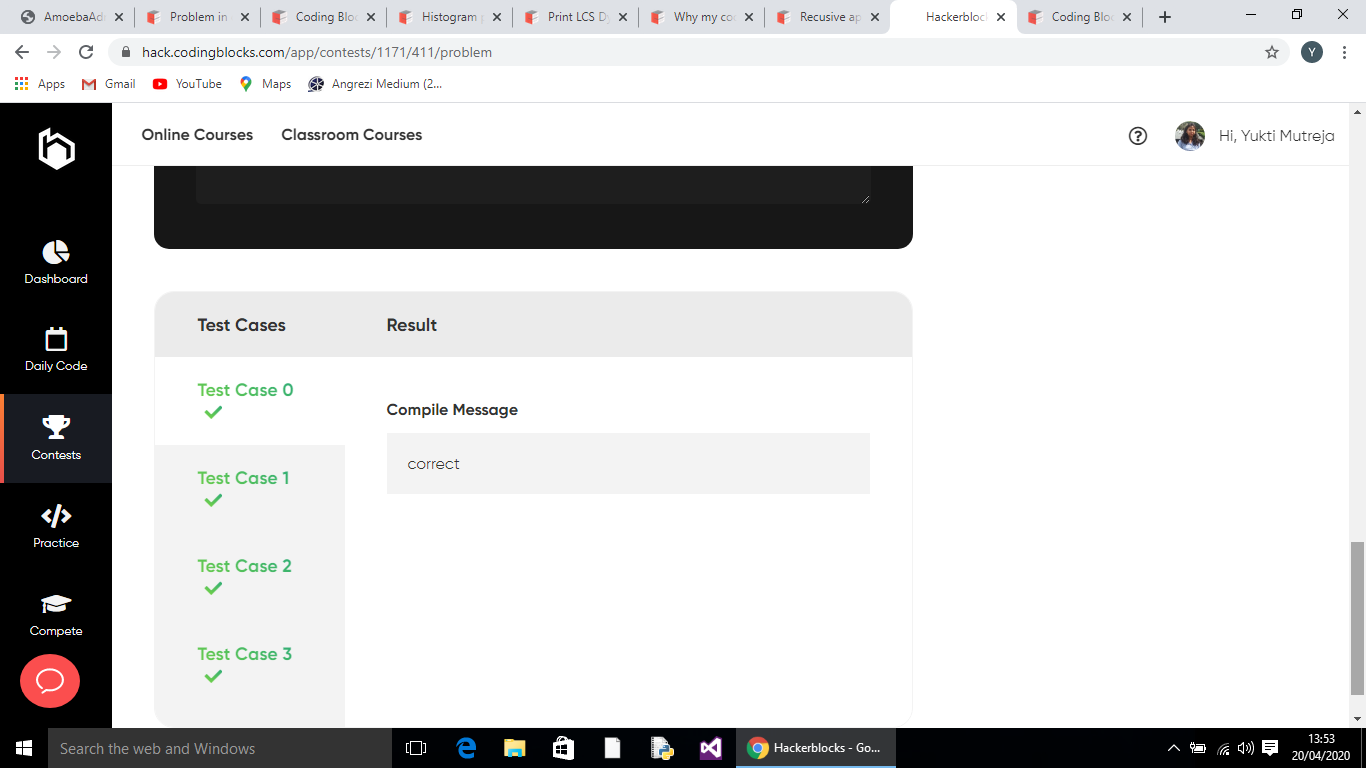Open Daily Code calendar icon
This screenshot has width=1366, height=768.
pos(56,339)
